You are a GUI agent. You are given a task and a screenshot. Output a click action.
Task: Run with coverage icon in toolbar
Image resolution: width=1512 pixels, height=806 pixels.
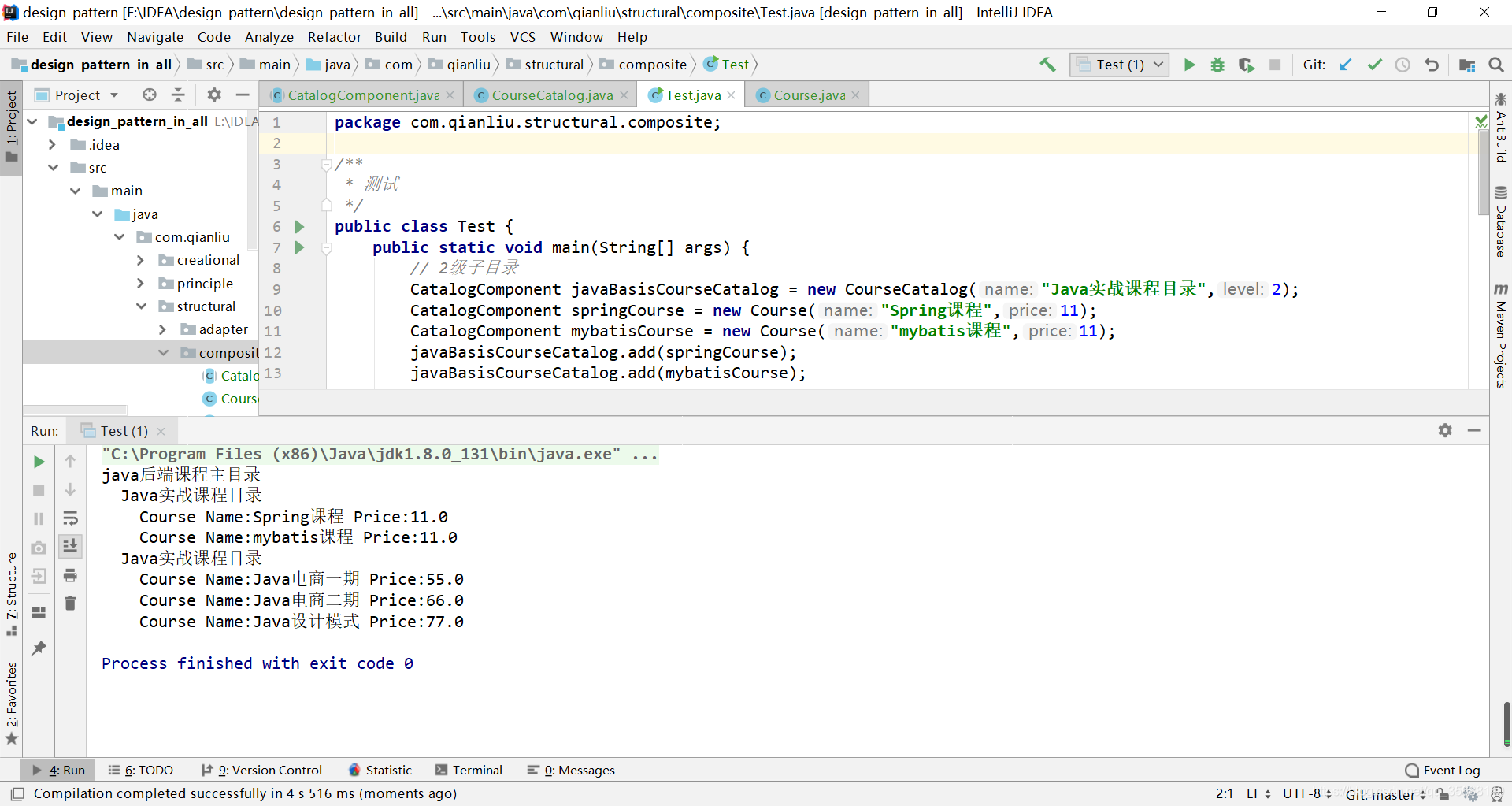[1246, 65]
